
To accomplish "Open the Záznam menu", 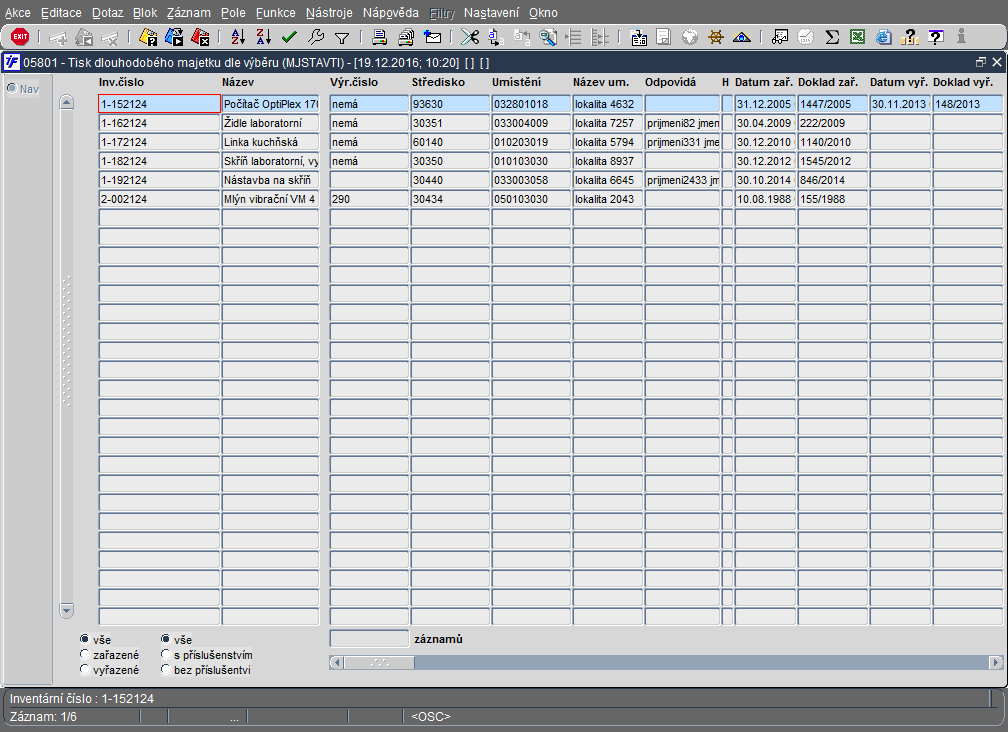I will pyautogui.click(x=188, y=13).
